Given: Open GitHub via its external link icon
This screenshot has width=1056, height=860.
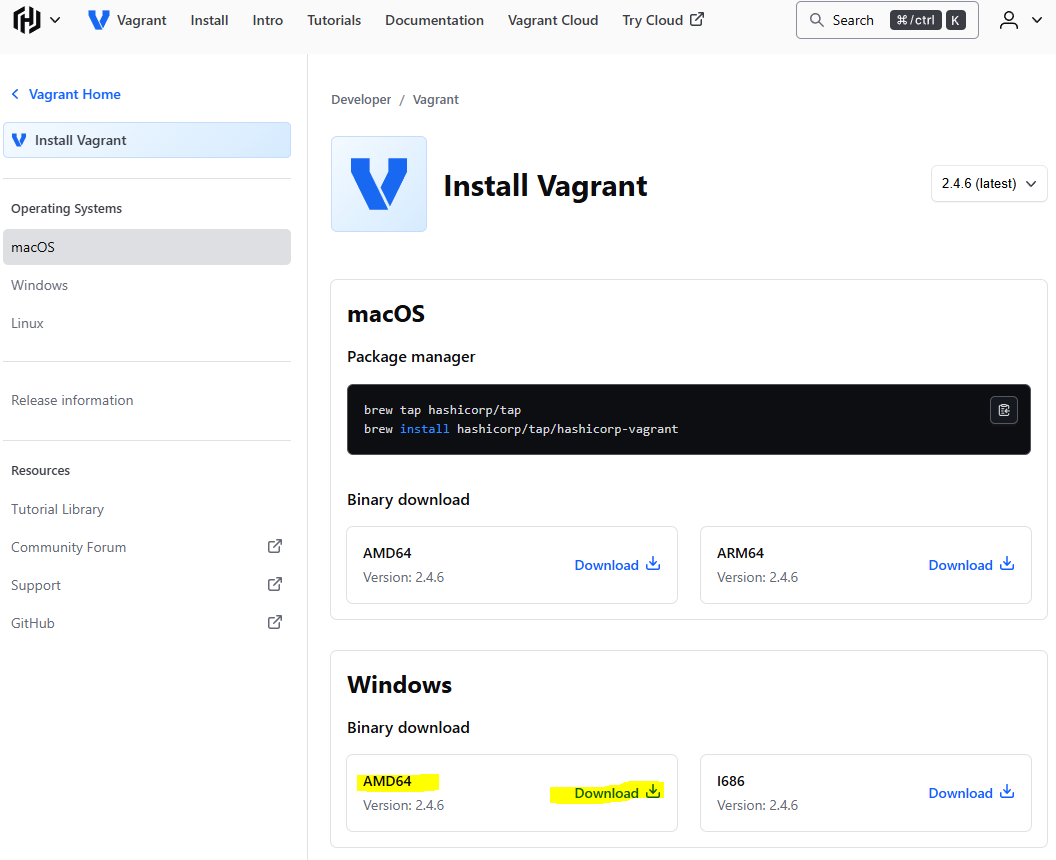Looking at the screenshot, I should tap(274, 622).
